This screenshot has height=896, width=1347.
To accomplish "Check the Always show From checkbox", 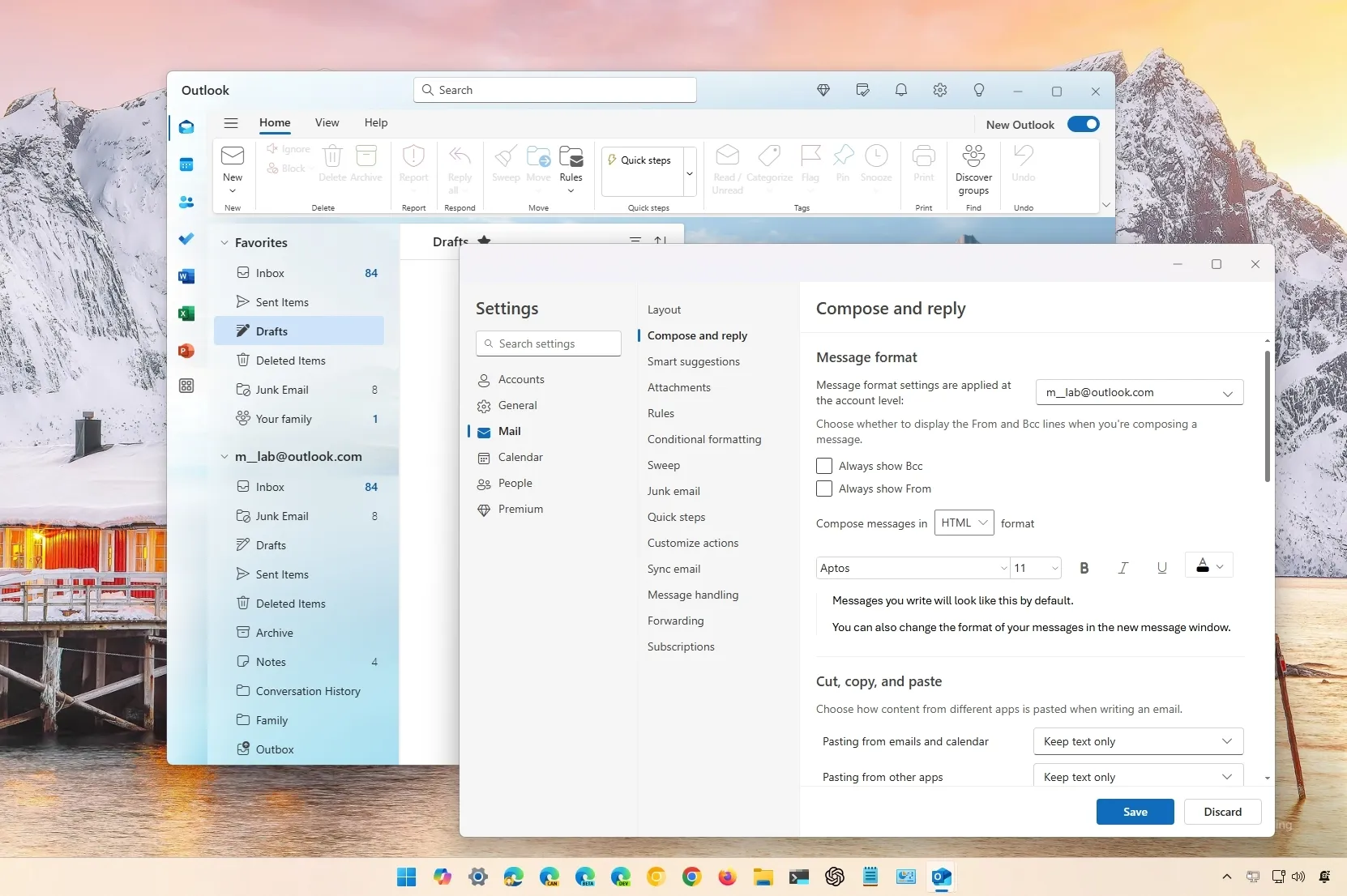I will (x=824, y=489).
